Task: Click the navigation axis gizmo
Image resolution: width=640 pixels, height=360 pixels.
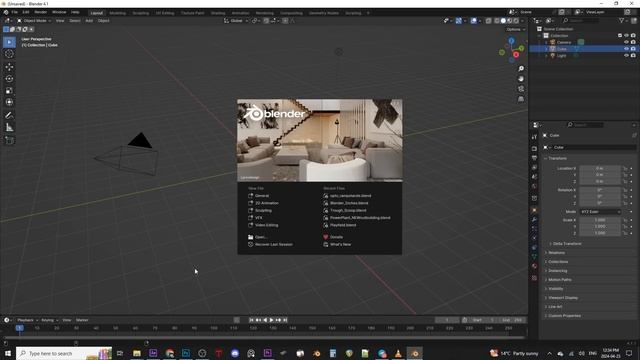Action: click(511, 50)
